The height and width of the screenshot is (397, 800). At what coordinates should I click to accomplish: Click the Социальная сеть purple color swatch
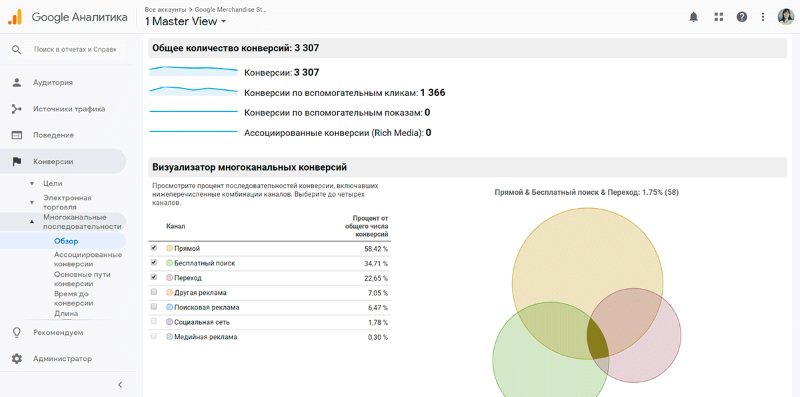click(169, 322)
